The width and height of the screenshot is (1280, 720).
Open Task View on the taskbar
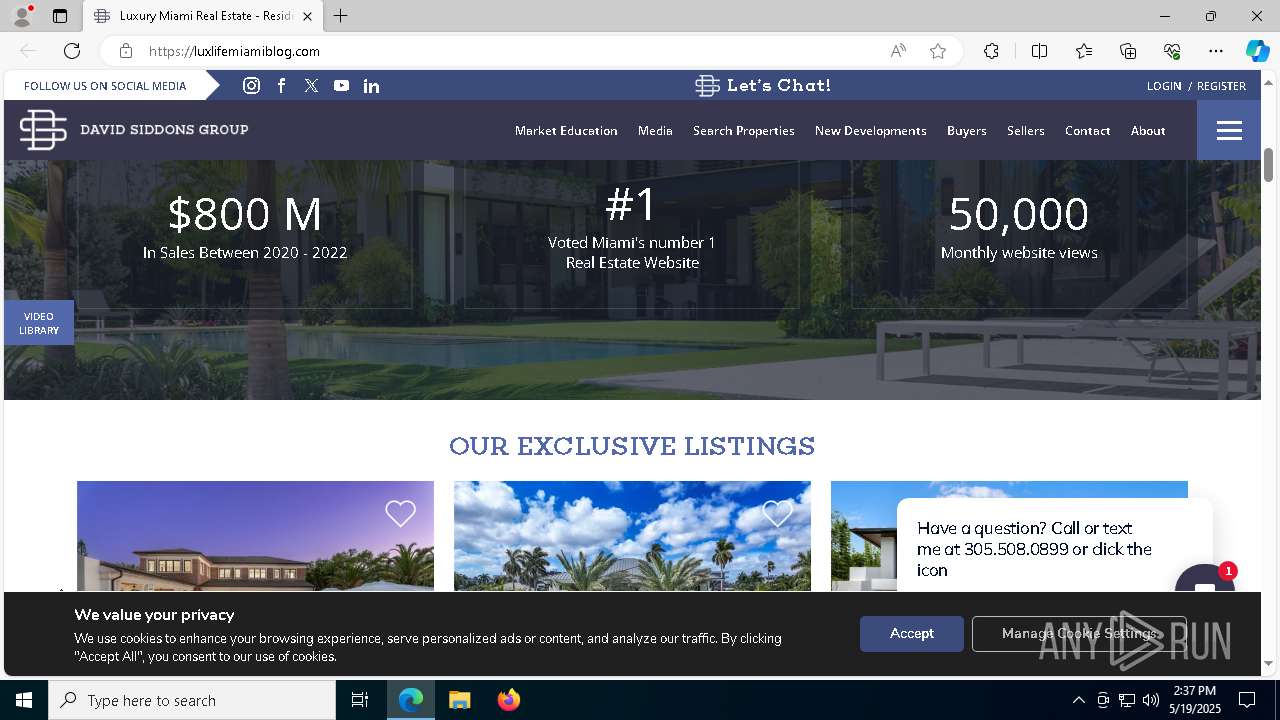pos(360,700)
